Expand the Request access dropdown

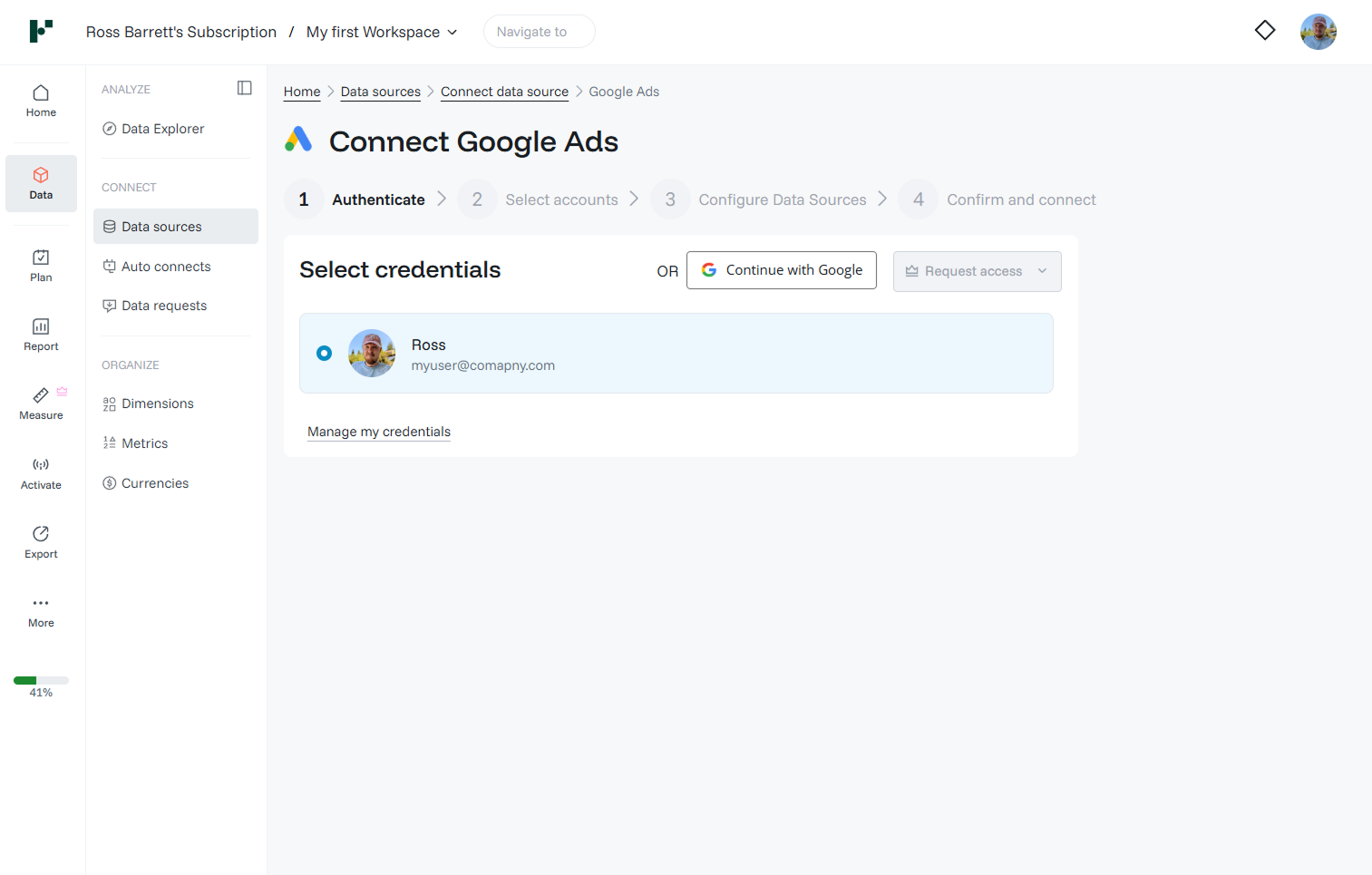click(977, 271)
